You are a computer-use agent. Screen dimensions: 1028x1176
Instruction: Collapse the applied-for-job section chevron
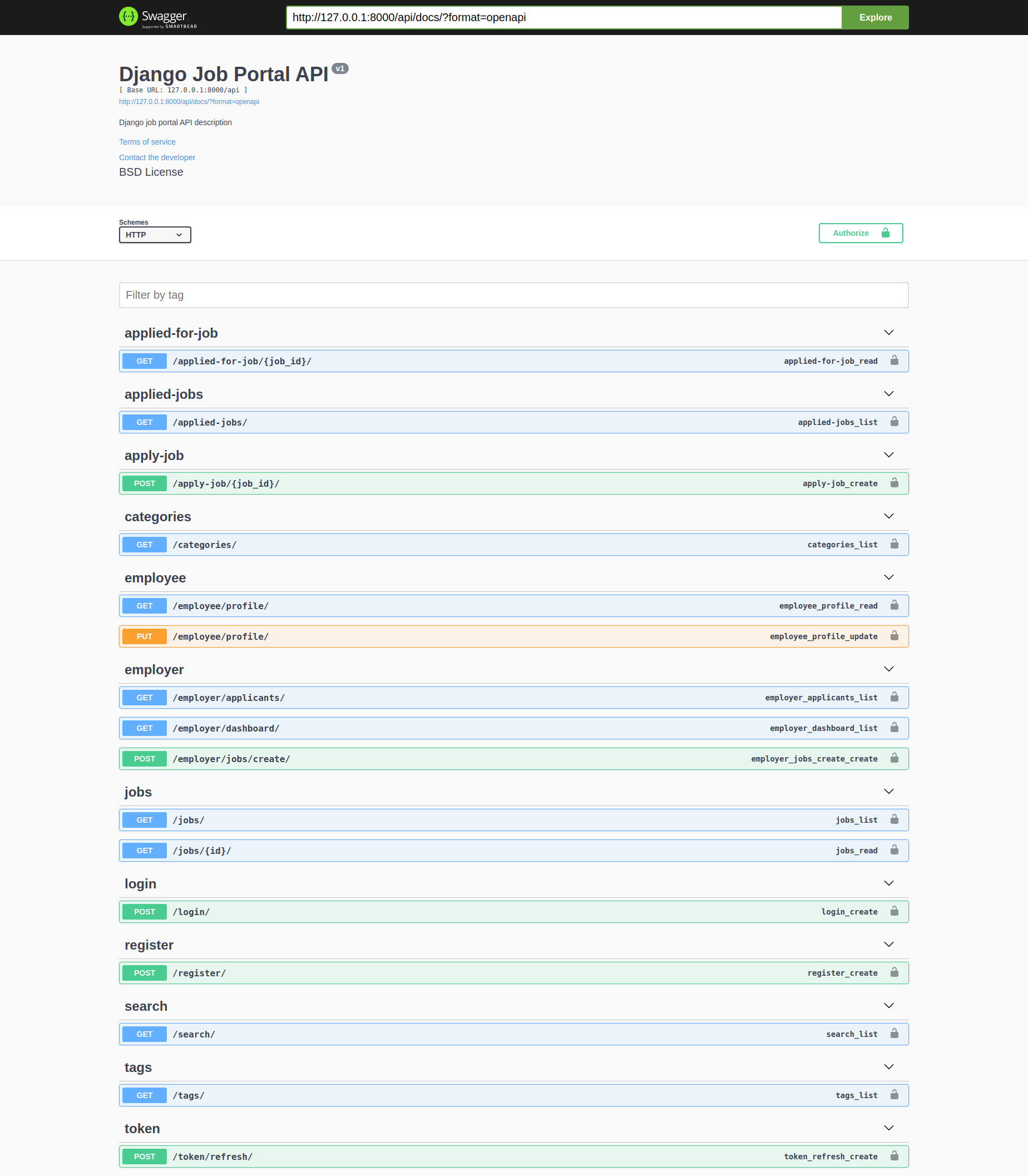[x=888, y=333]
